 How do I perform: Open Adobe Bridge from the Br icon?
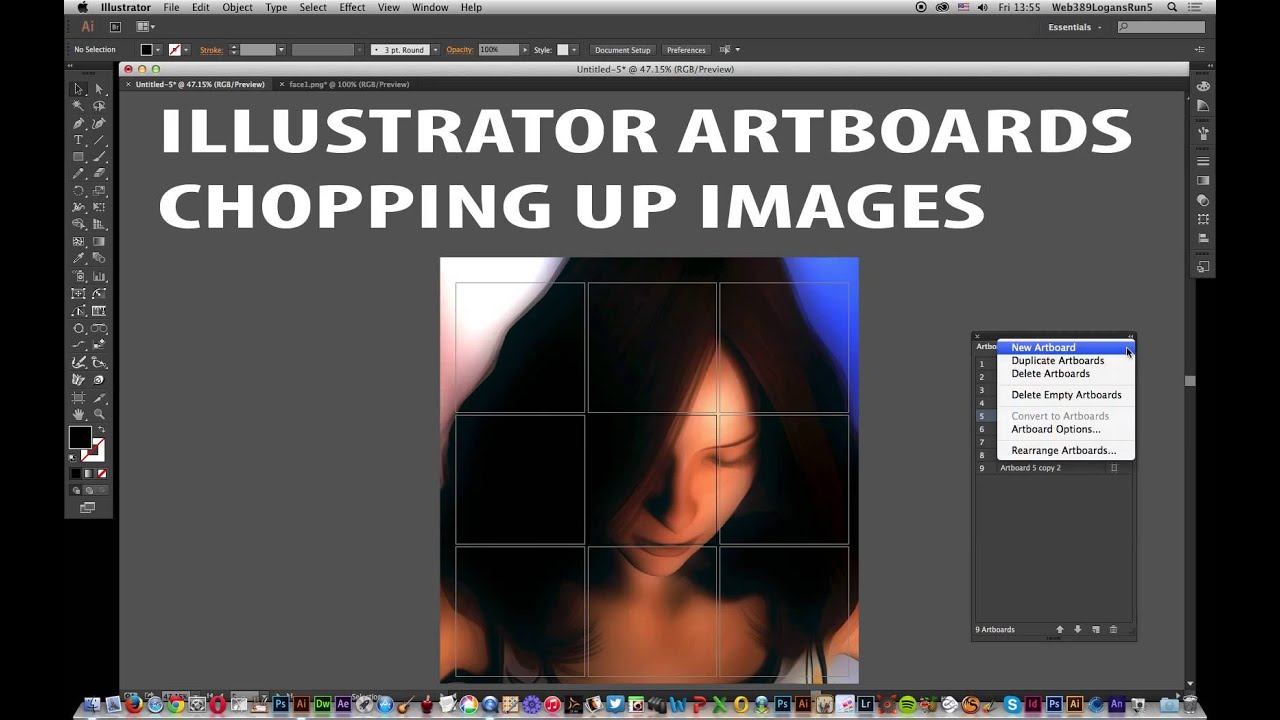click(115, 27)
